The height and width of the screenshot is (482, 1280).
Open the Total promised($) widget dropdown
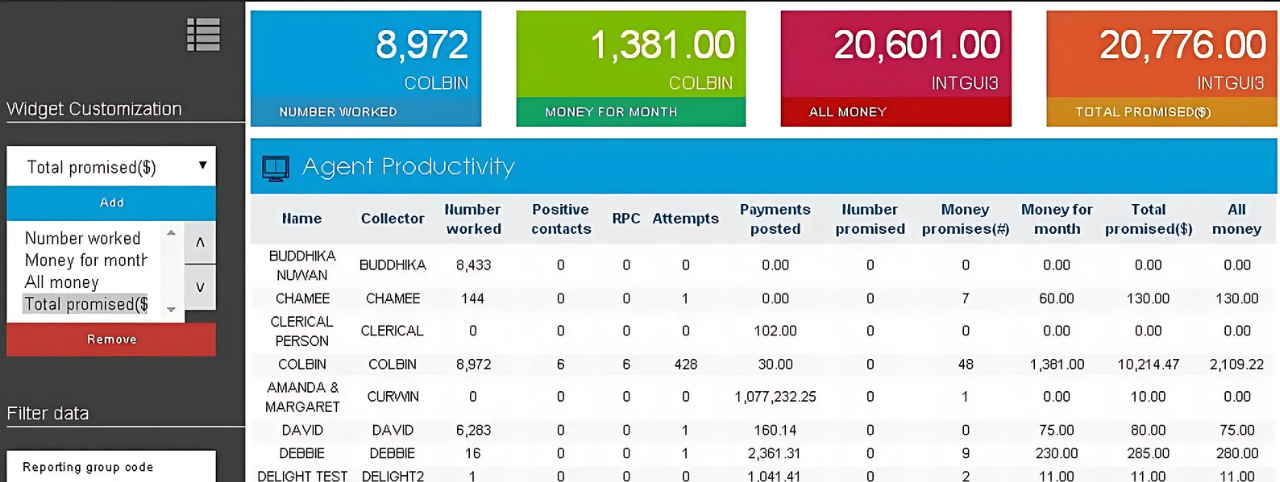click(111, 167)
